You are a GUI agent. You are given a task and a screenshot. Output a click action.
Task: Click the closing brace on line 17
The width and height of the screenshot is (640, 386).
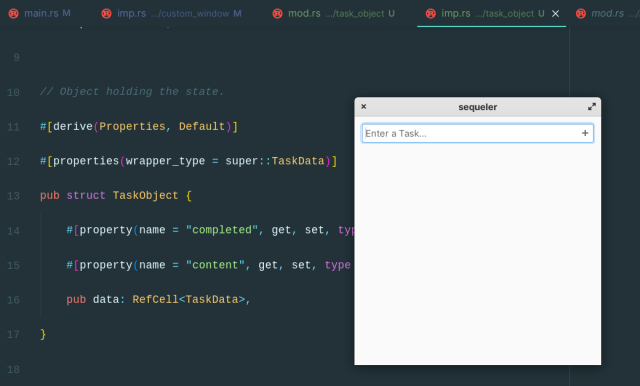click(x=43, y=334)
